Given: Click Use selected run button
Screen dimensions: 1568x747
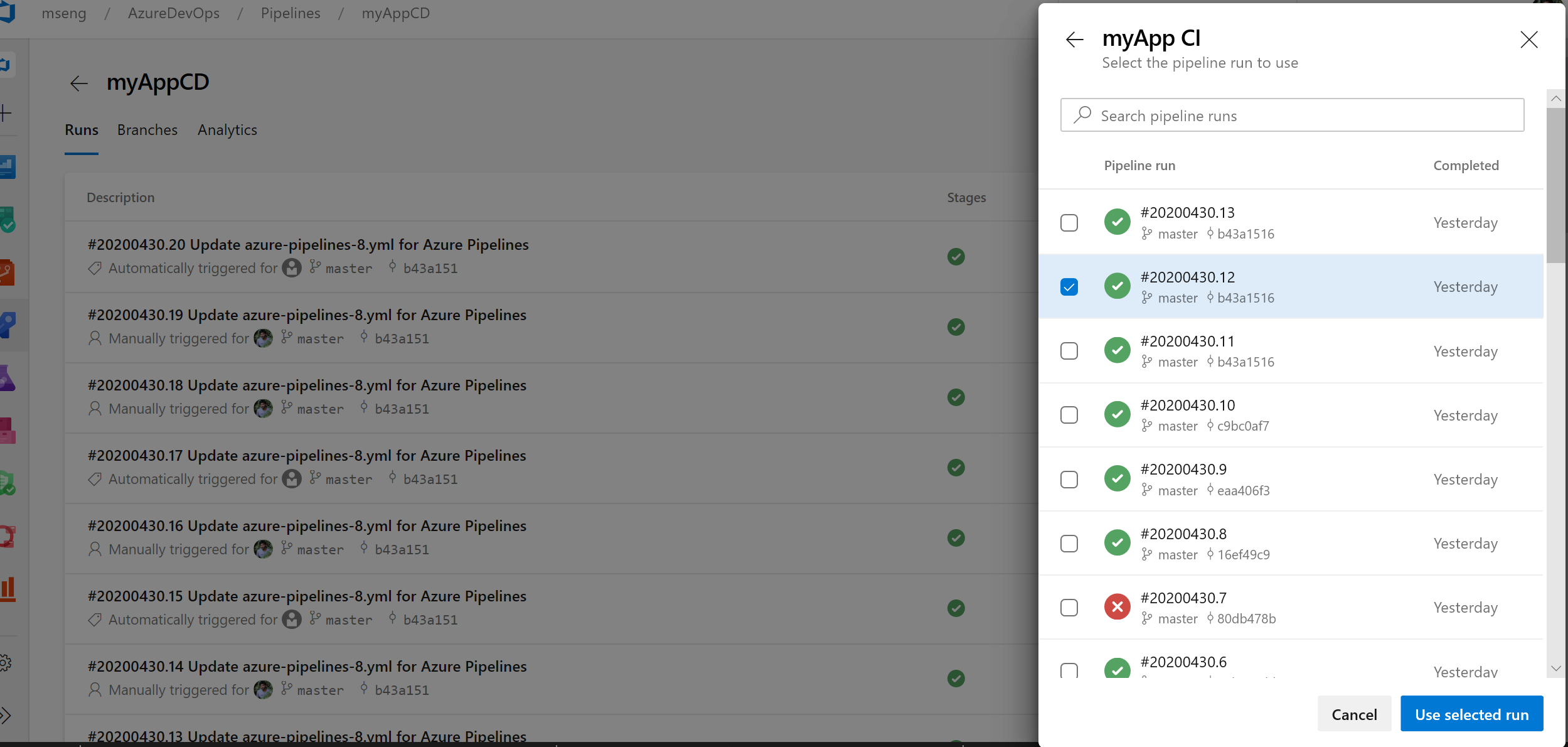Looking at the screenshot, I should pyautogui.click(x=1472, y=714).
